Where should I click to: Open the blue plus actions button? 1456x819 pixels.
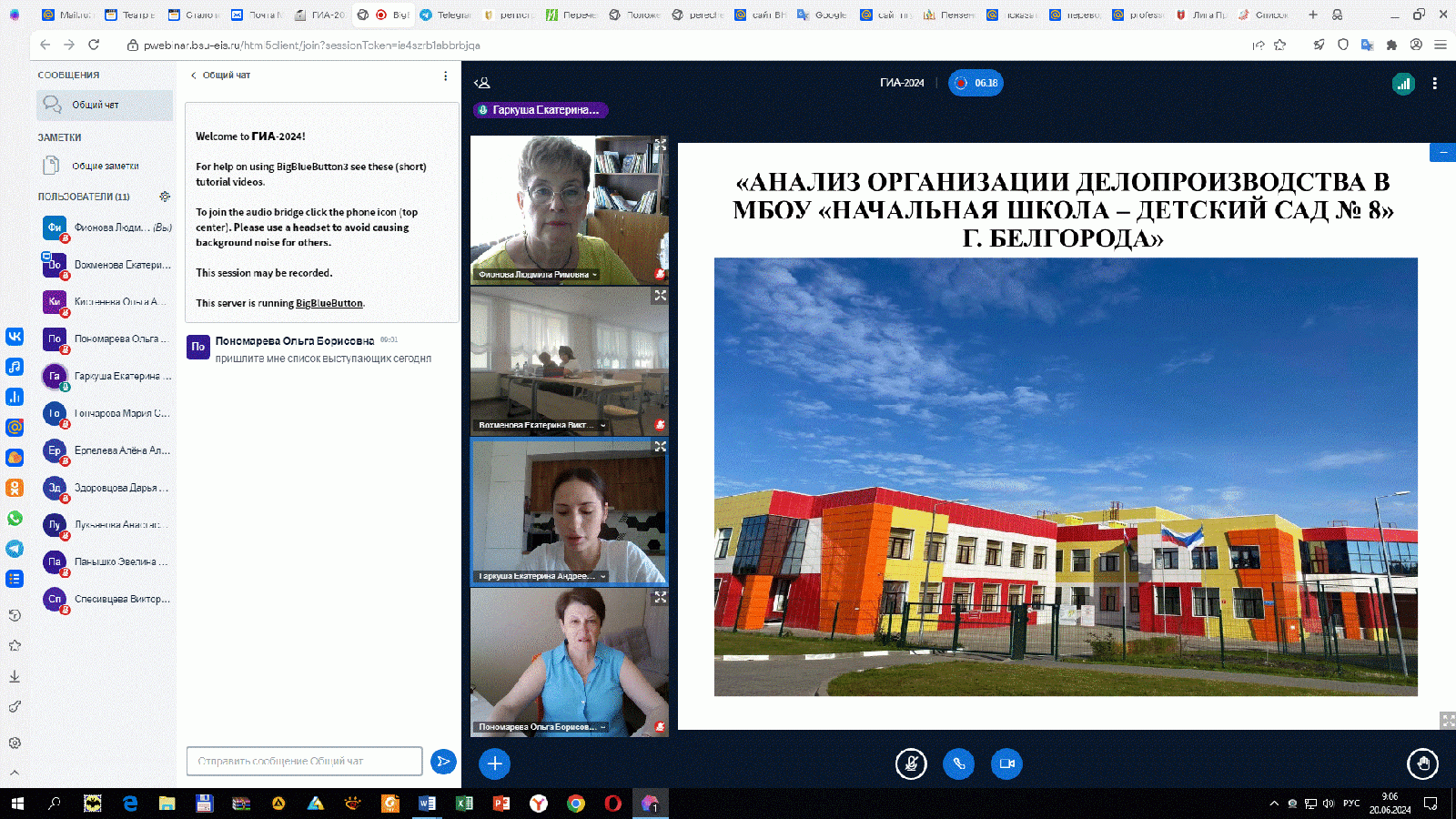(x=494, y=763)
